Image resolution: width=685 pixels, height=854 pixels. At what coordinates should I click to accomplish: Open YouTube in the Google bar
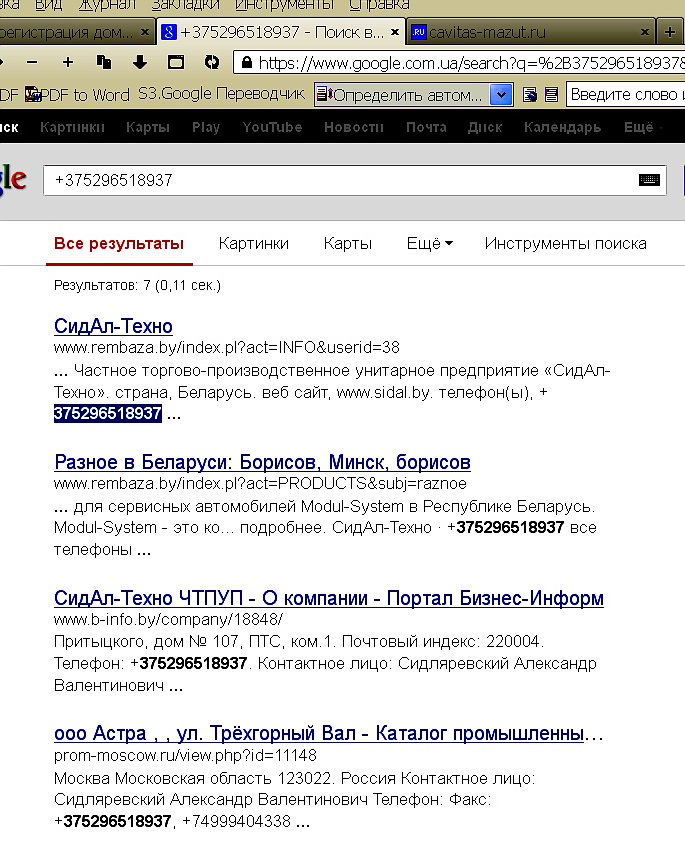[272, 127]
